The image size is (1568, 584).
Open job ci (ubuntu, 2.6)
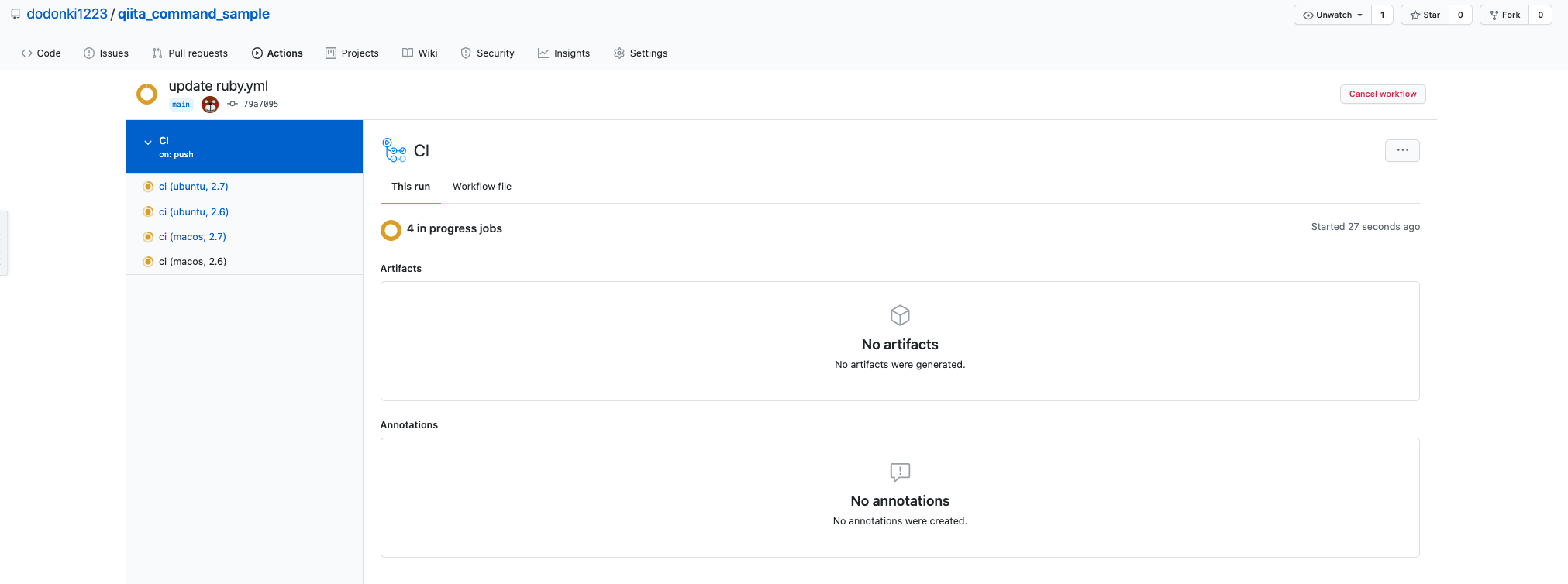coord(194,211)
